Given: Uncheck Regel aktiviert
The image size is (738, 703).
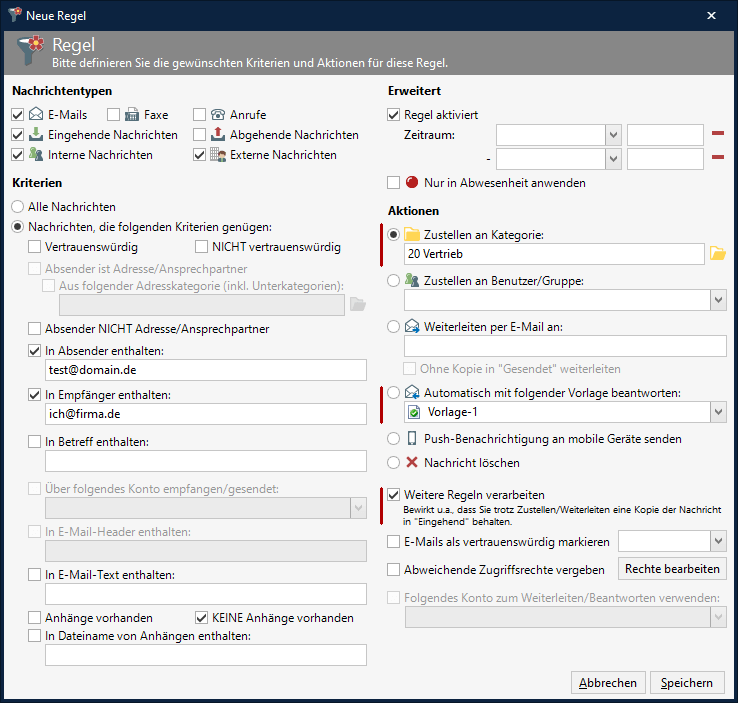Looking at the screenshot, I should click(x=394, y=115).
